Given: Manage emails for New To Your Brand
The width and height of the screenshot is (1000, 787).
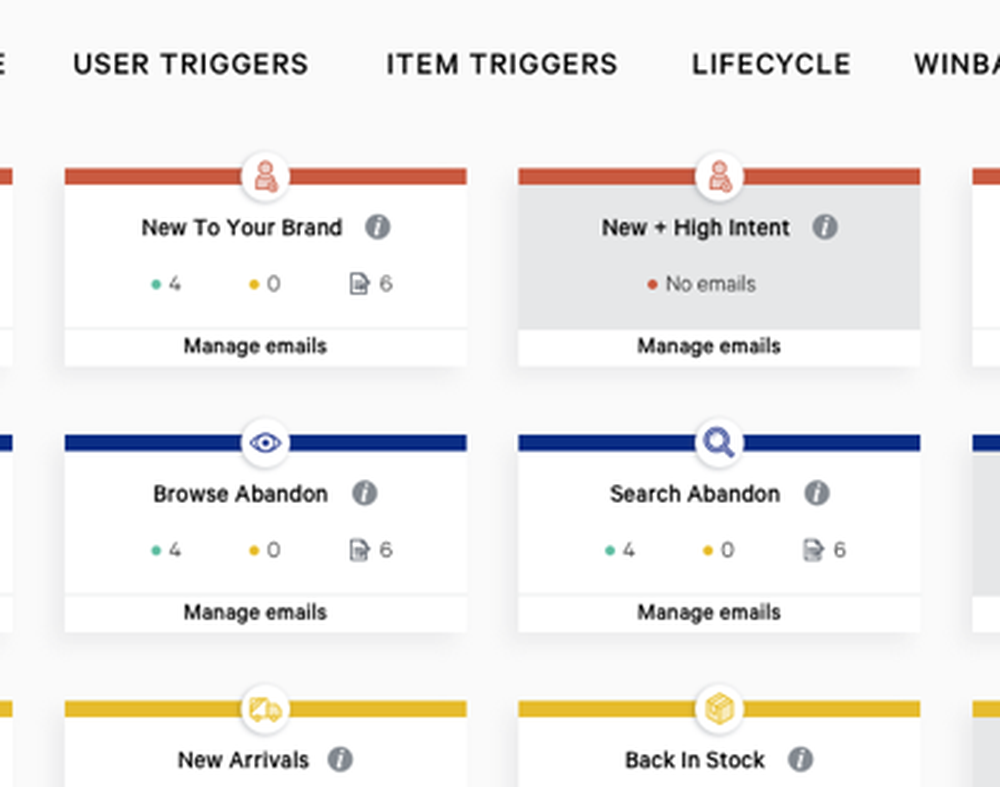Looking at the screenshot, I should (x=255, y=347).
